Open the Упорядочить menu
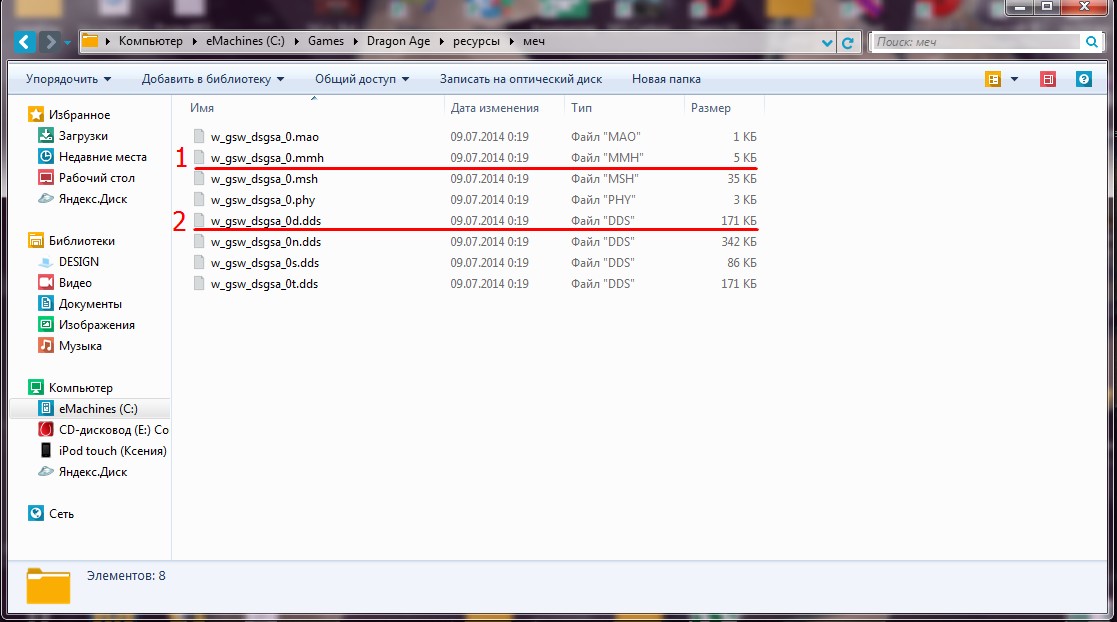 coord(68,79)
